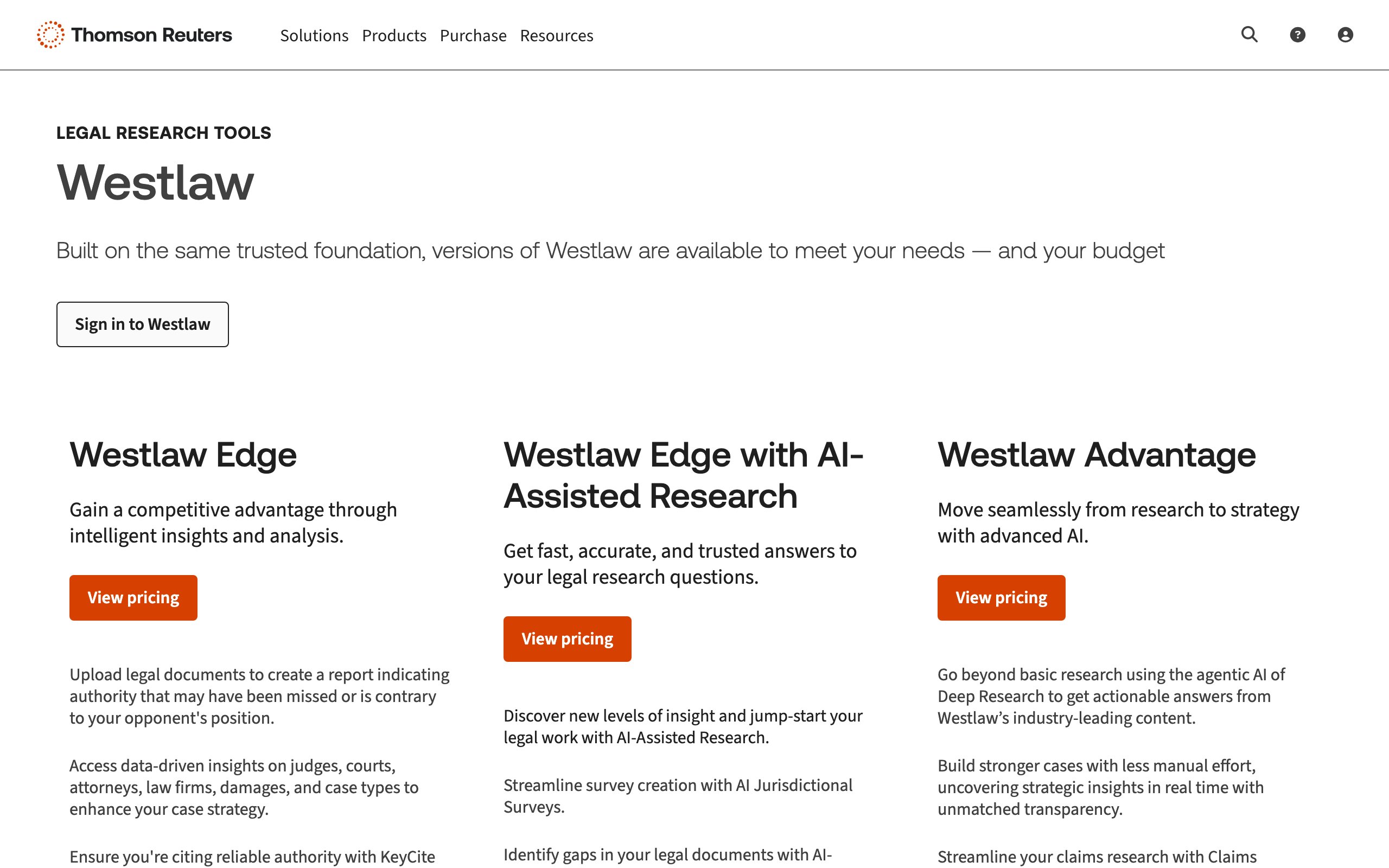The image size is (1389, 868).
Task: Open the Products menu
Action: tap(394, 36)
